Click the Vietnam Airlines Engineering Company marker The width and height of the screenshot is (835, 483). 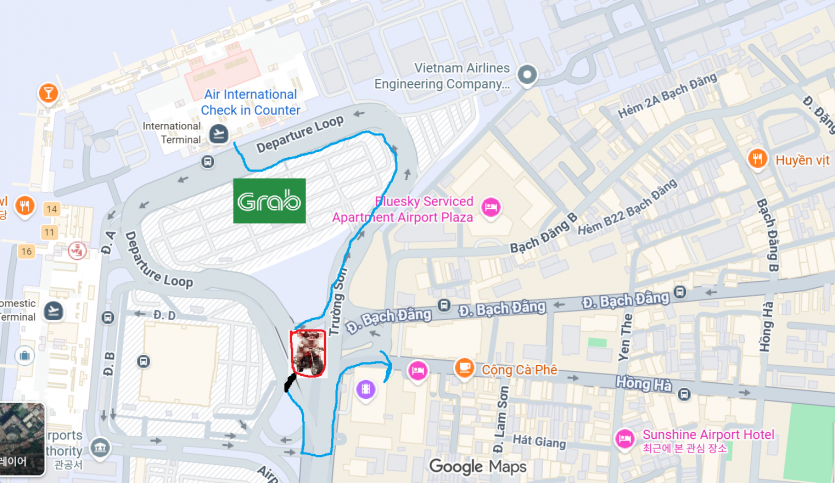click(527, 75)
